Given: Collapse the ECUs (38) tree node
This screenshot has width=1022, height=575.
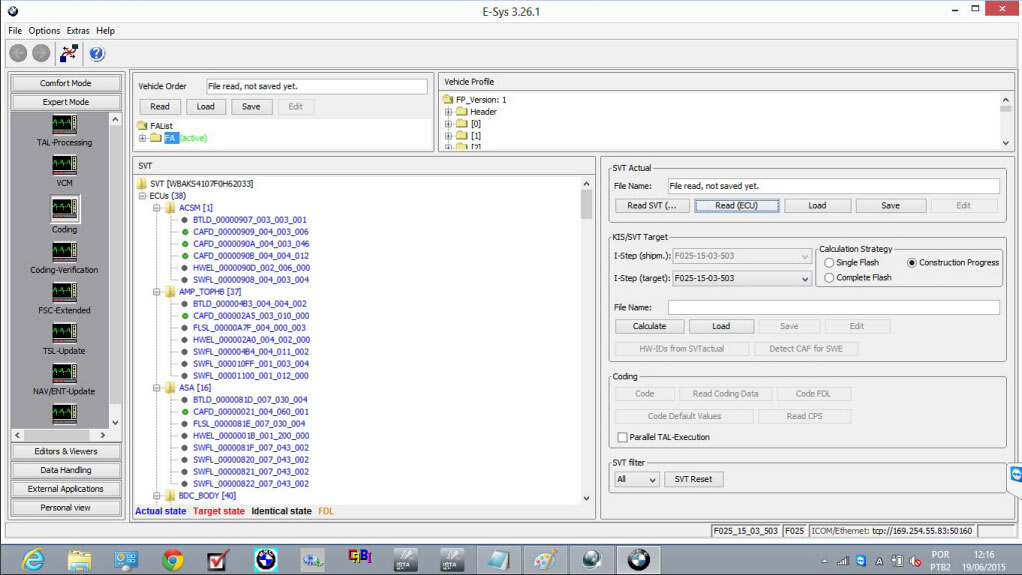Looking at the screenshot, I should pos(142,196).
